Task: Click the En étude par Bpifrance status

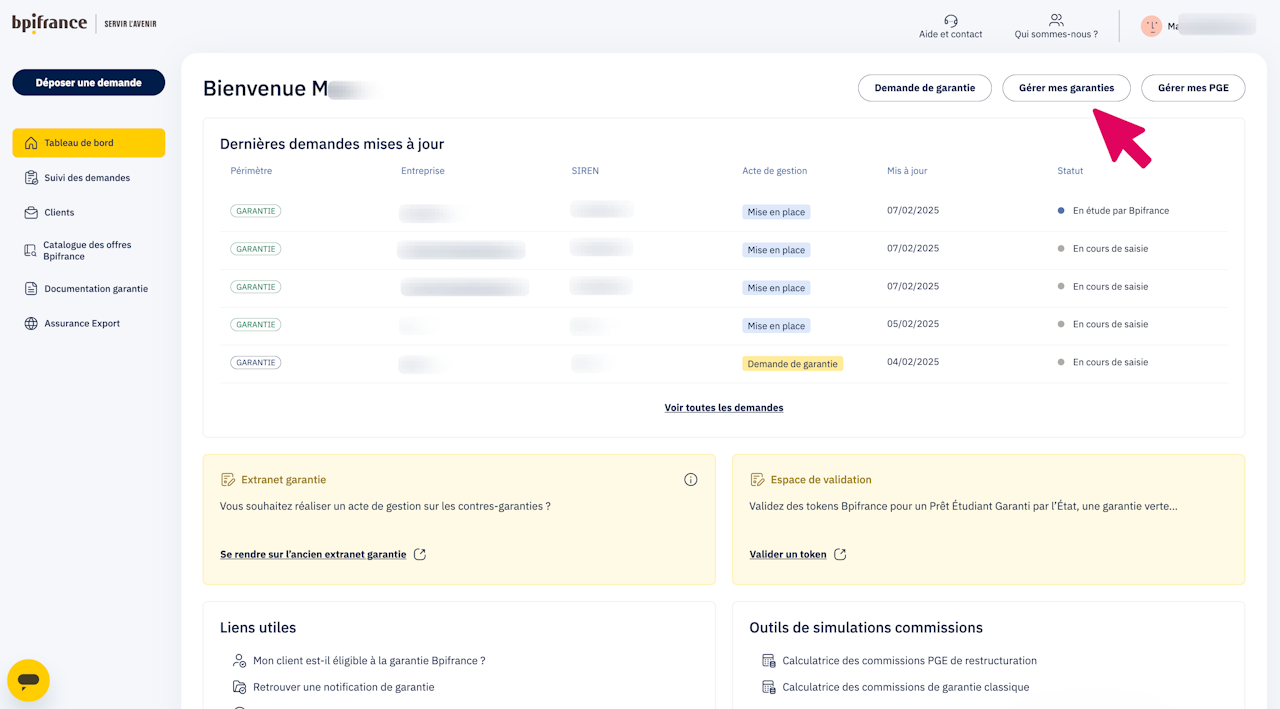Action: (1121, 211)
